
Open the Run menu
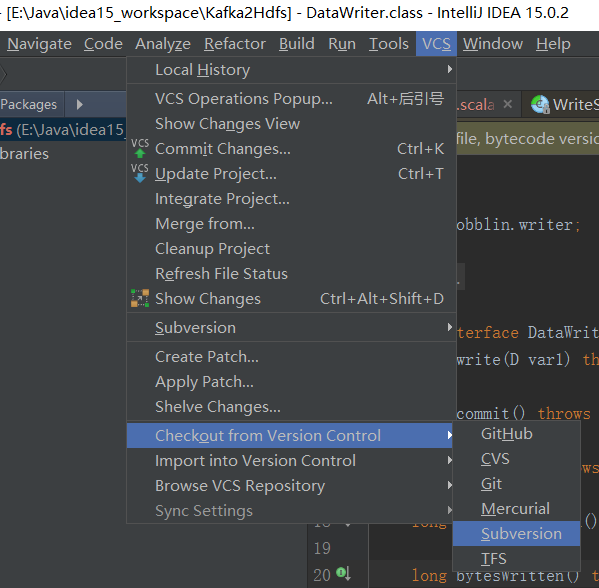click(342, 44)
